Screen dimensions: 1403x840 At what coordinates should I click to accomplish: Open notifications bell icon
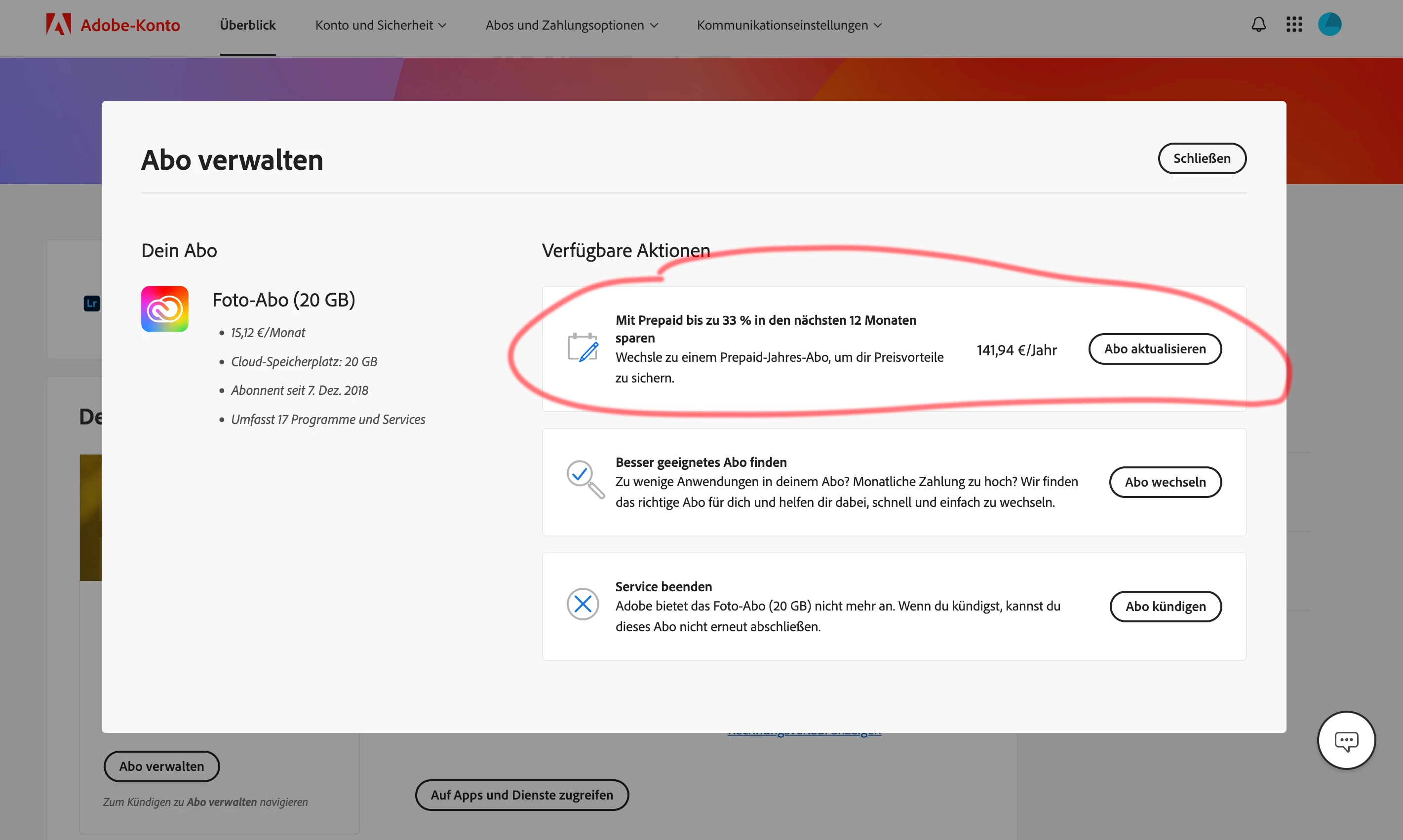tap(1258, 24)
